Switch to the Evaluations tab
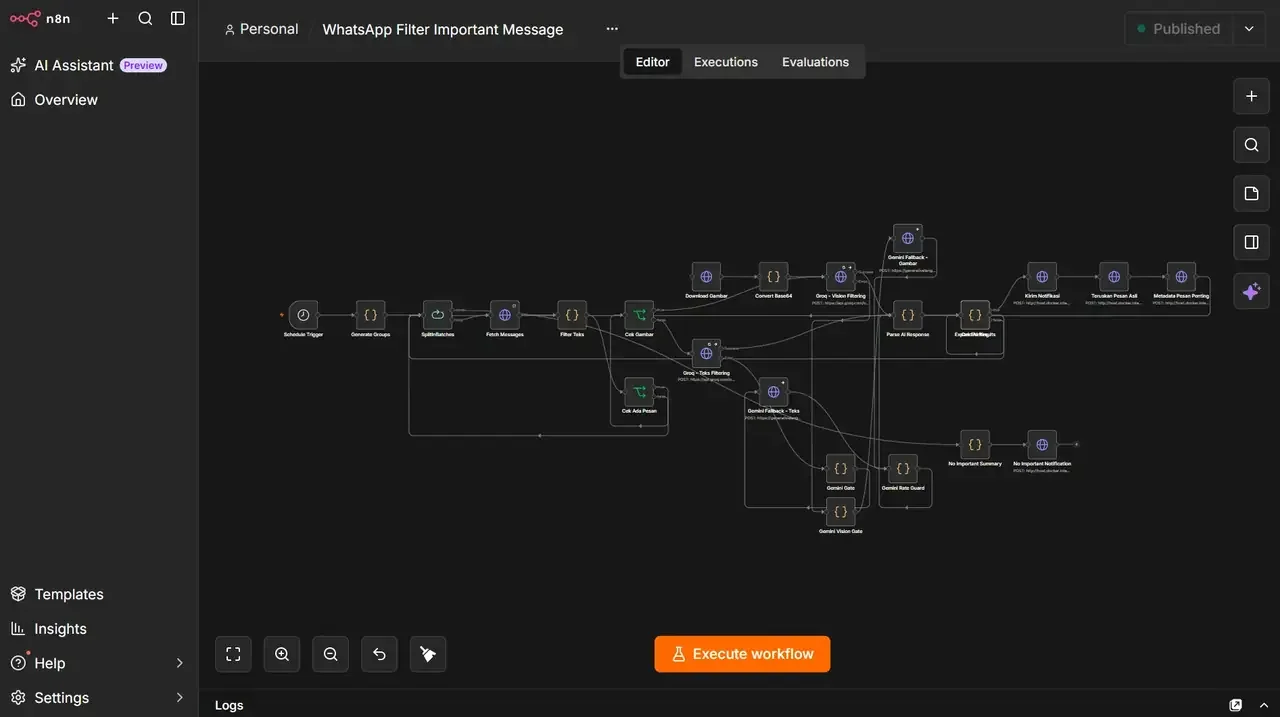Screen dimensions: 1280x717 click(815, 62)
